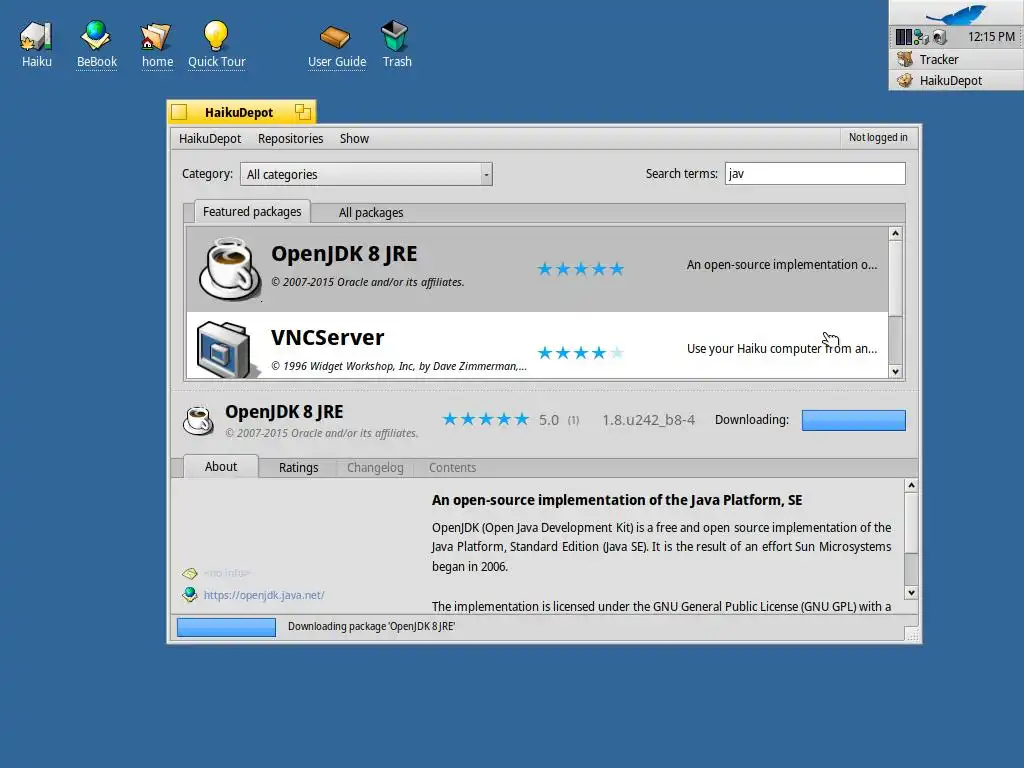Open the Repositories menu
This screenshot has height=768, width=1024.
pos(291,138)
